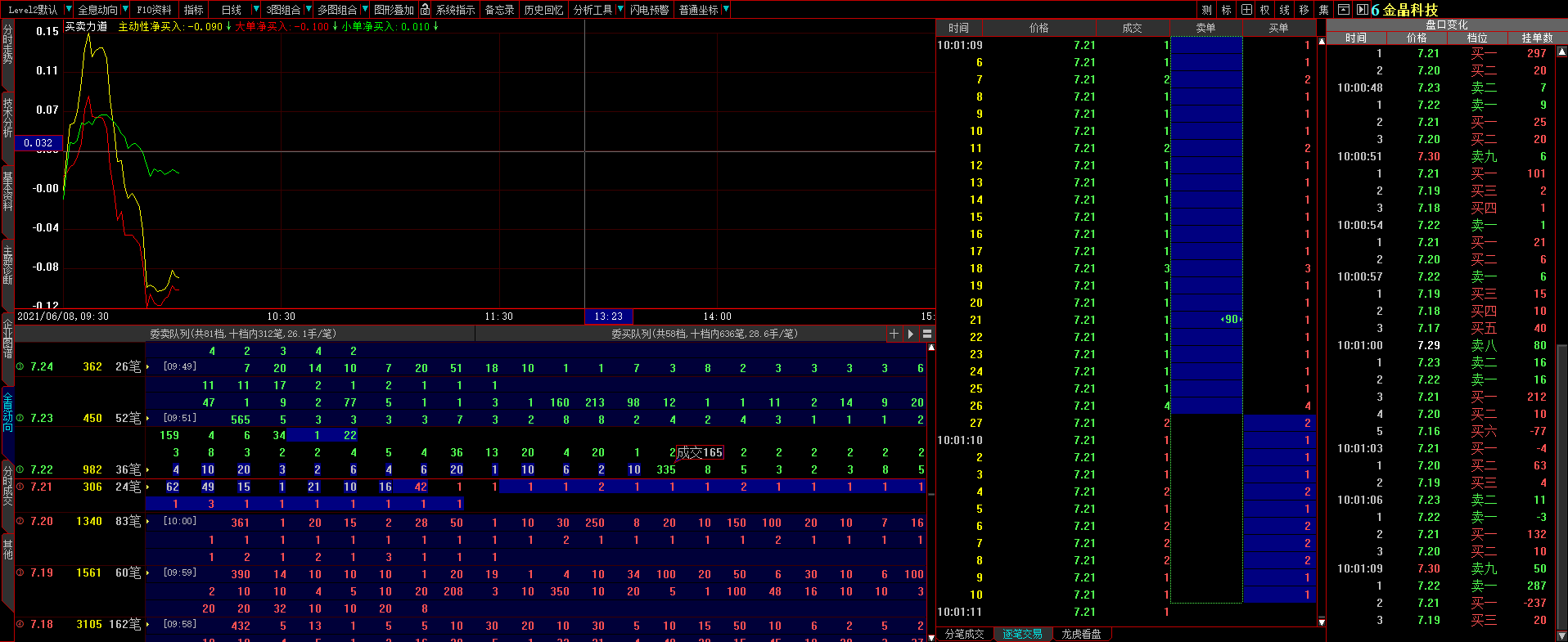This screenshot has width=1568, height=642.
Task: Click the play-forward panel icon before stock name
Action: 1362,10
